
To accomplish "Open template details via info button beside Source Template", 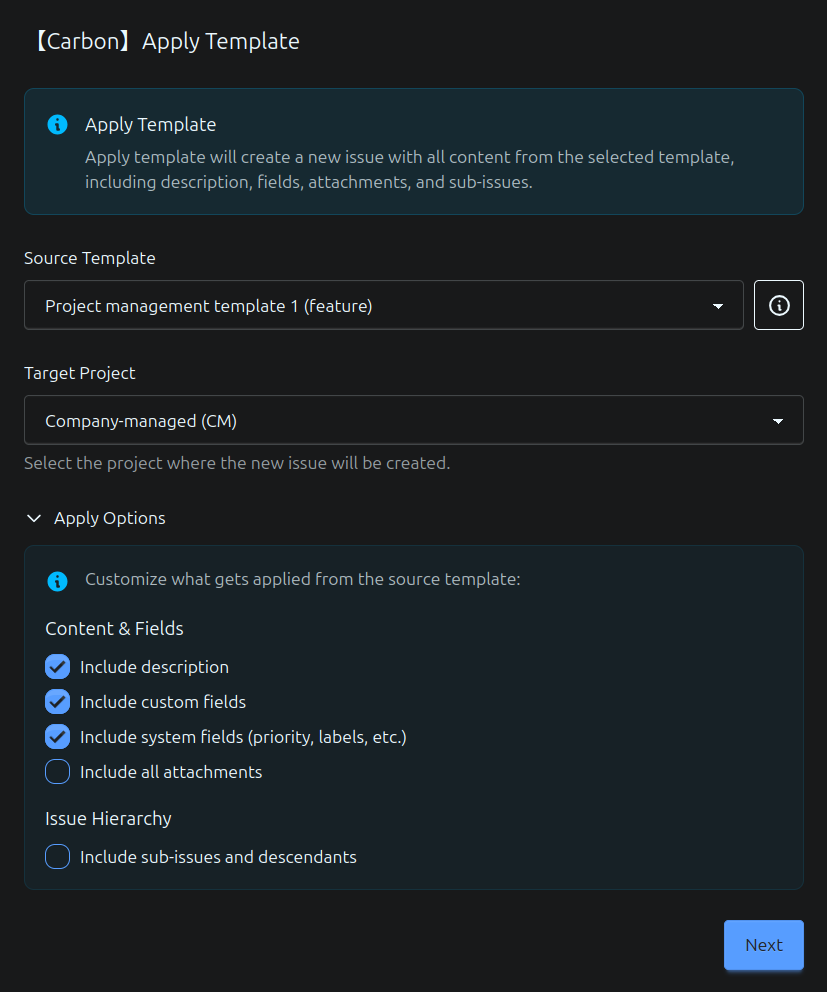I will [x=778, y=305].
